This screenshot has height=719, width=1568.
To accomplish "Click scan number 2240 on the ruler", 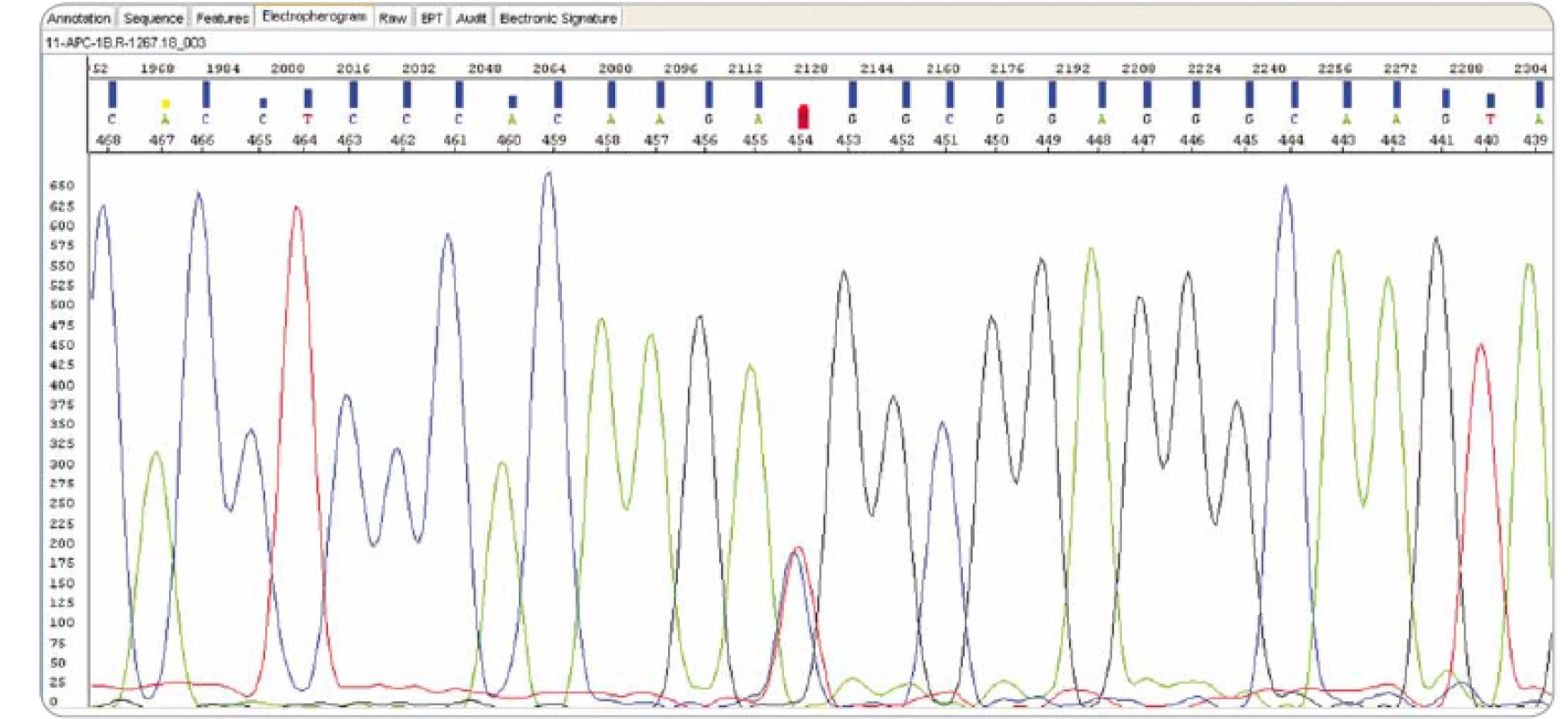I will click(1269, 68).
